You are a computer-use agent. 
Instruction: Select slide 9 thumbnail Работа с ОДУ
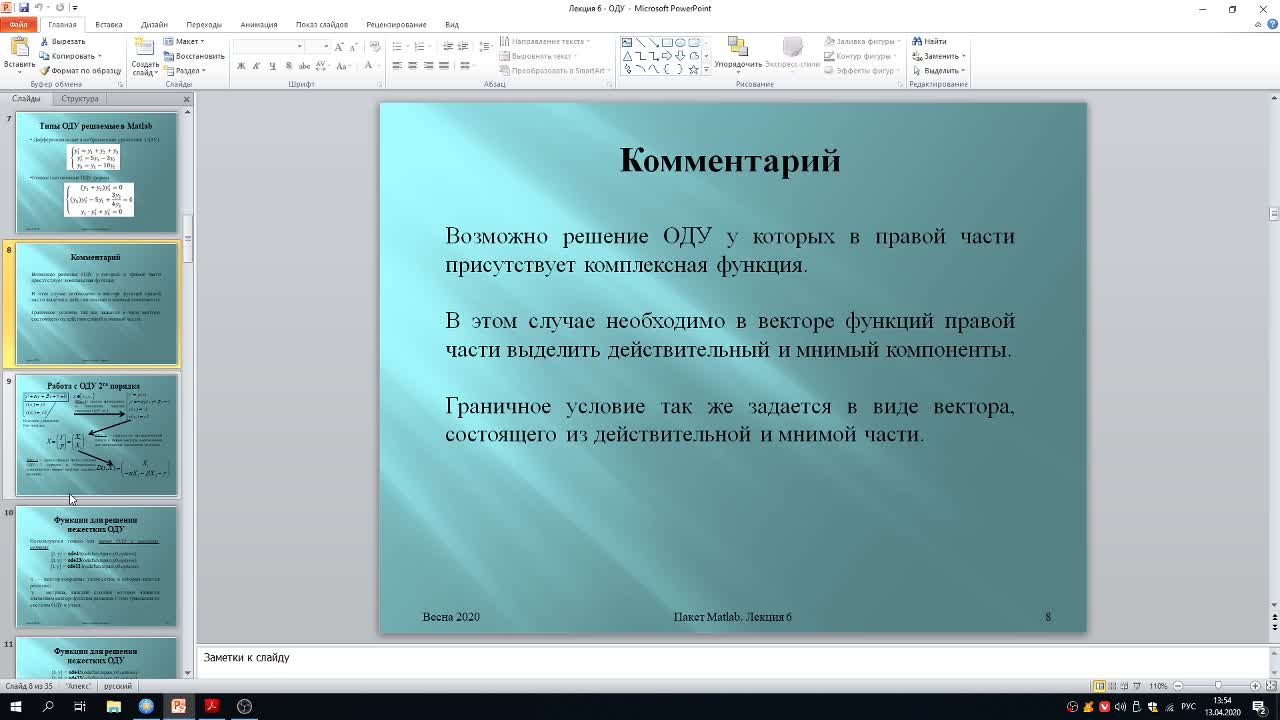pos(96,435)
